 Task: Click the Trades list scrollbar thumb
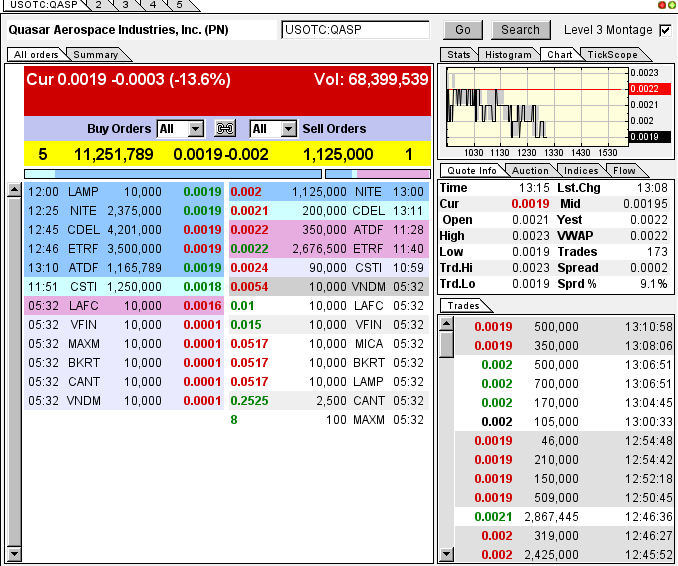[x=447, y=345]
